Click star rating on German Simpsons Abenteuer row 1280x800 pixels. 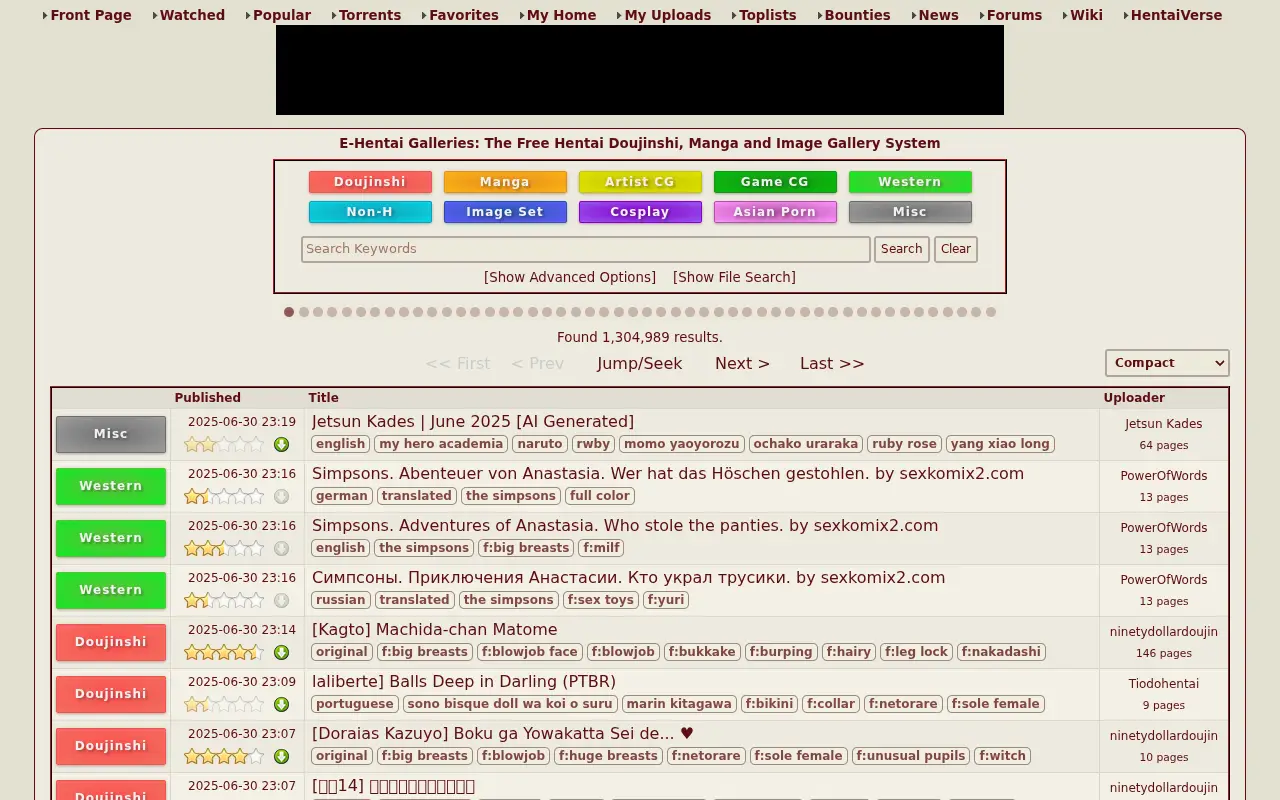[224, 496]
